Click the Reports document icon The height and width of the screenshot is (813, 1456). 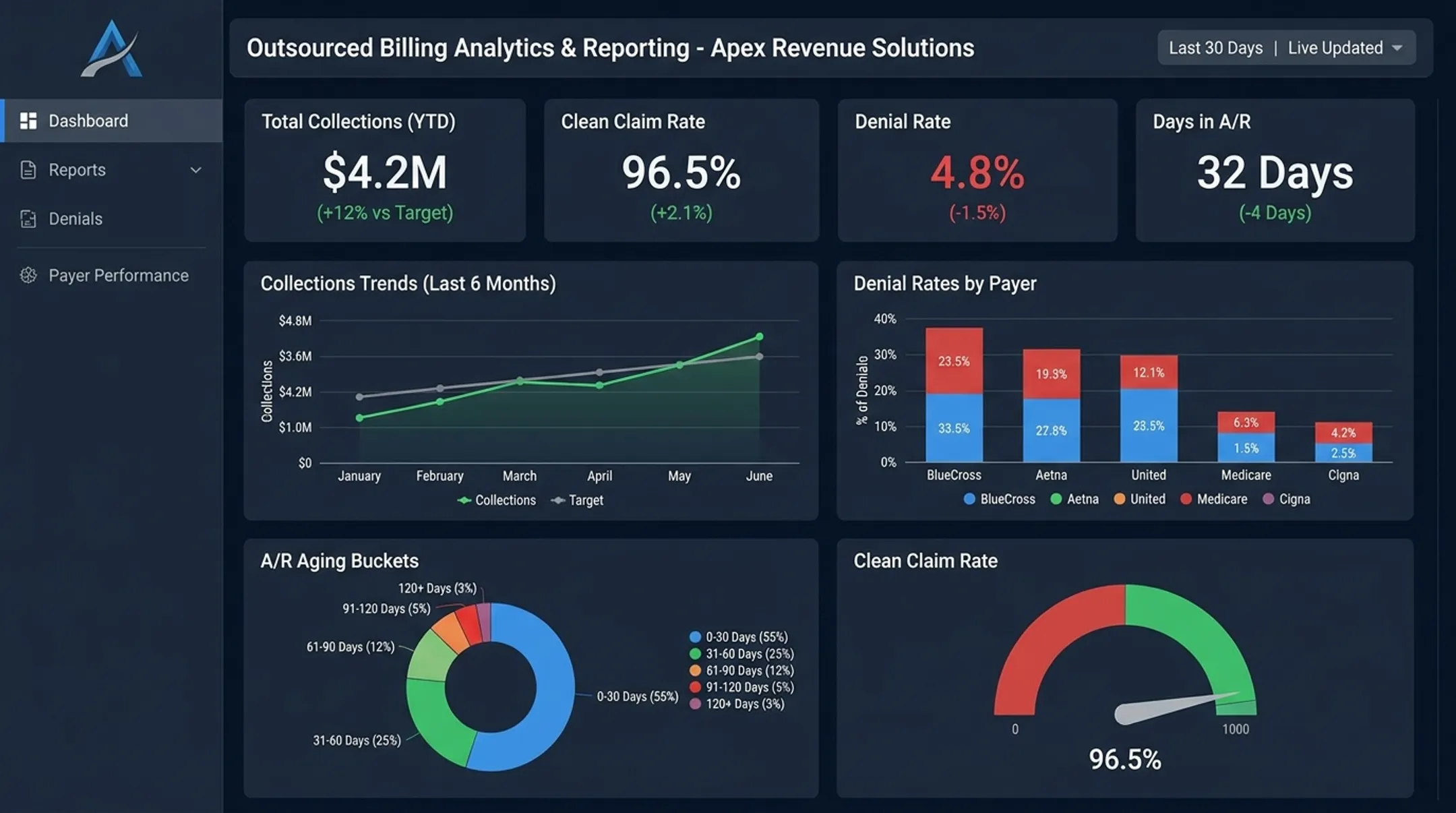click(x=28, y=170)
